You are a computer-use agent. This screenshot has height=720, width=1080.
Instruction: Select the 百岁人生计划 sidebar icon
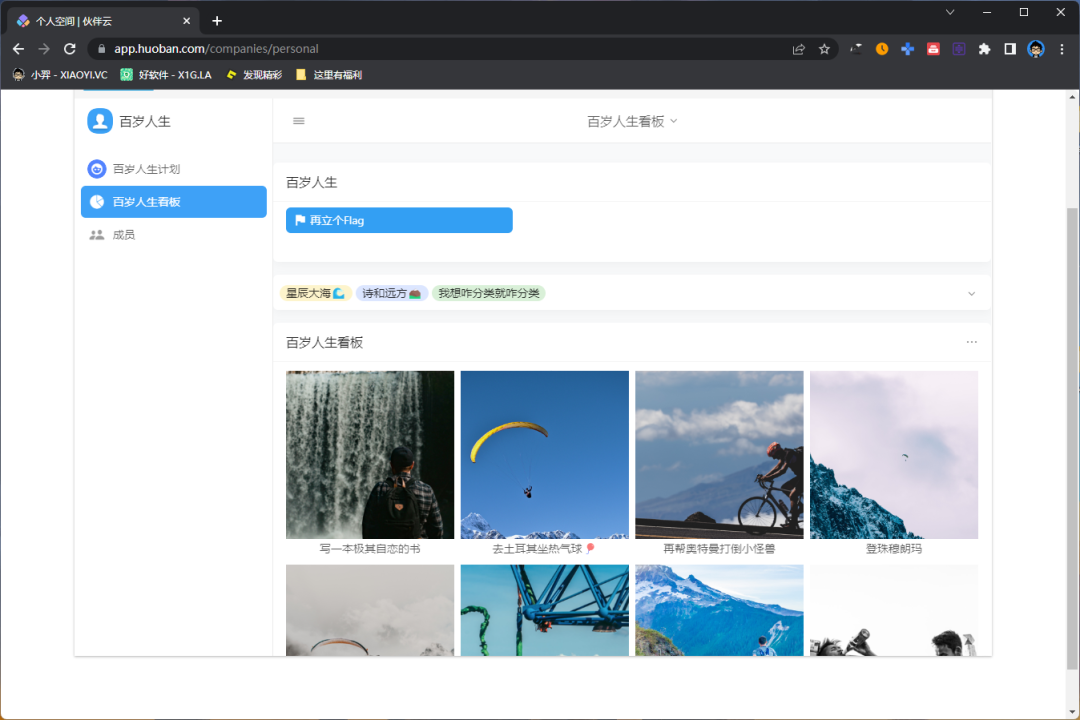[96, 169]
